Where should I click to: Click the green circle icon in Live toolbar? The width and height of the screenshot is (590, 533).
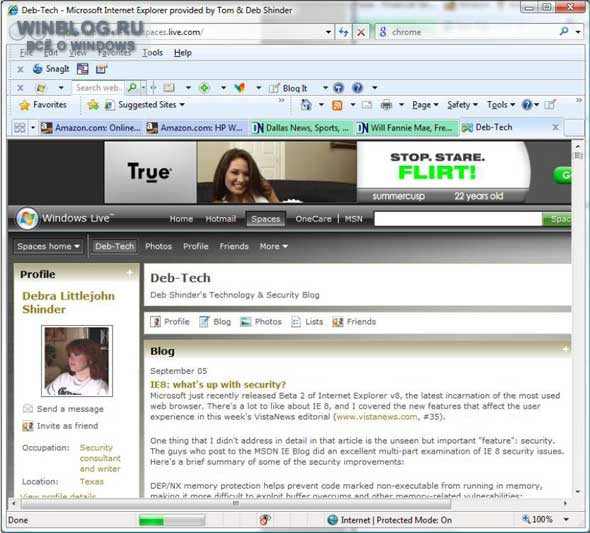tap(204, 88)
